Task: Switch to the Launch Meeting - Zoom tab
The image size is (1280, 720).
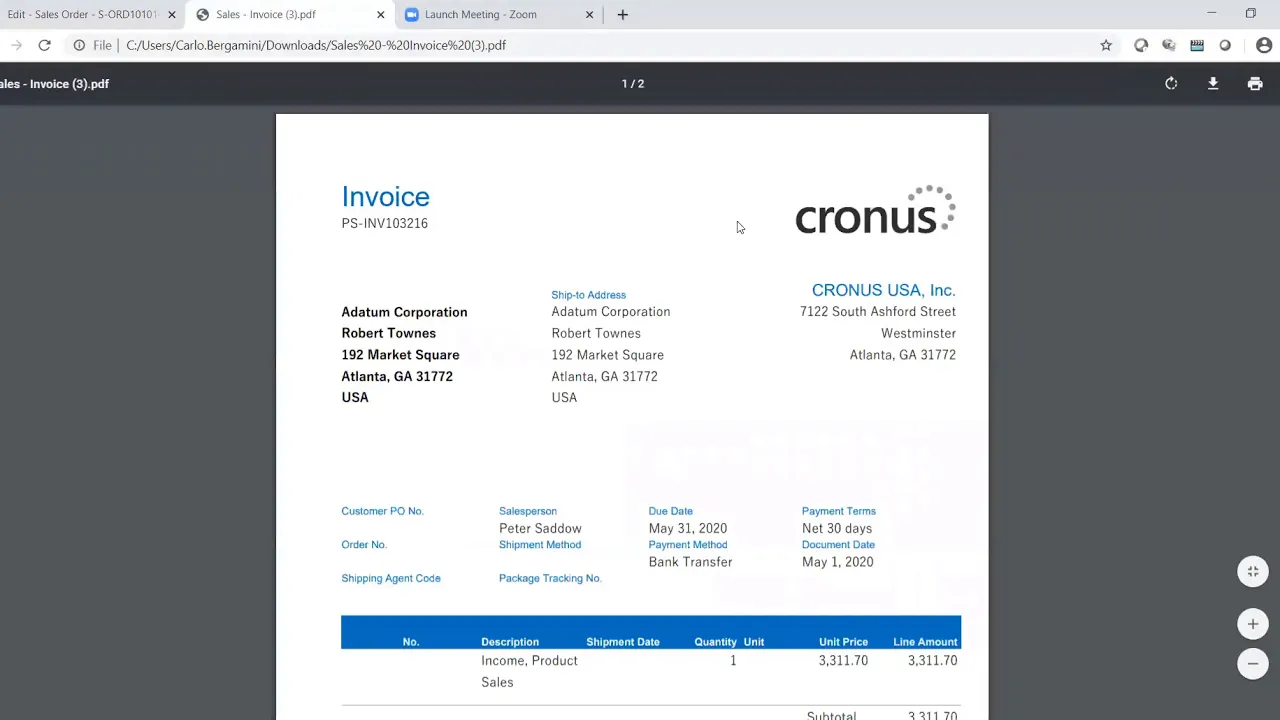Action: (481, 15)
